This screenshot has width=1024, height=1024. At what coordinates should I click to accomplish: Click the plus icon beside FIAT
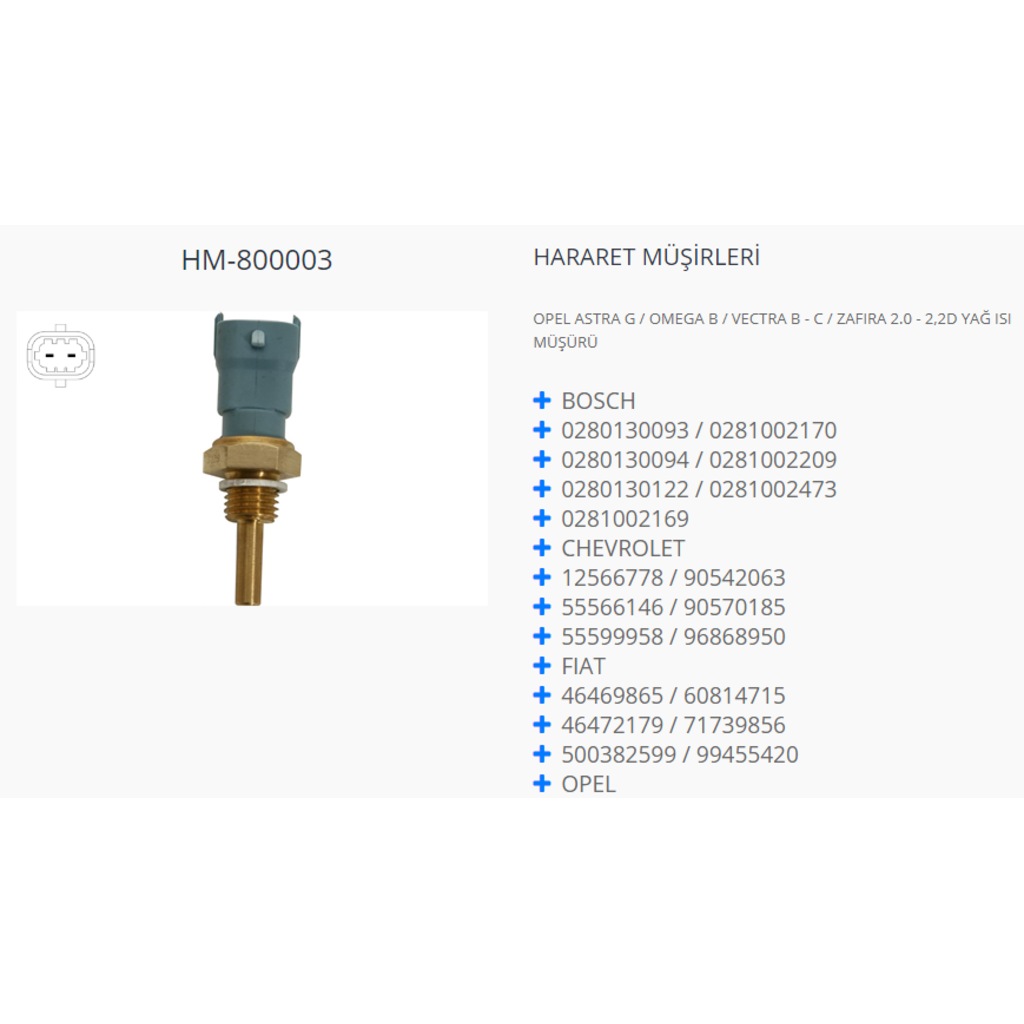click(x=541, y=665)
